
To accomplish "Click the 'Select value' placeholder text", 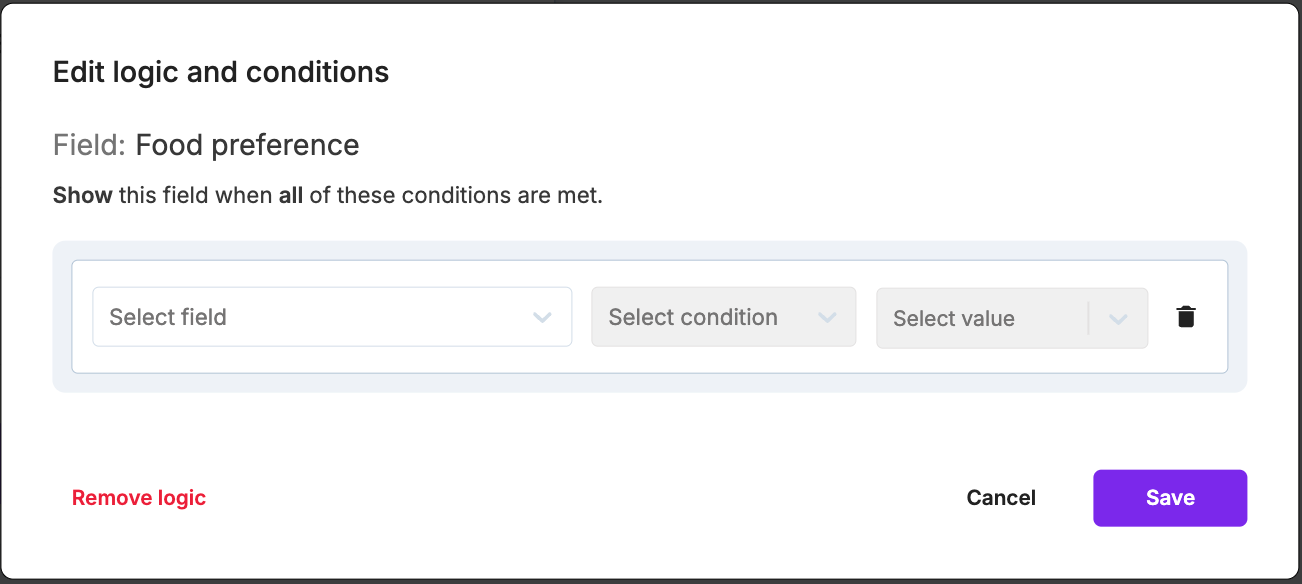I will [x=954, y=319].
